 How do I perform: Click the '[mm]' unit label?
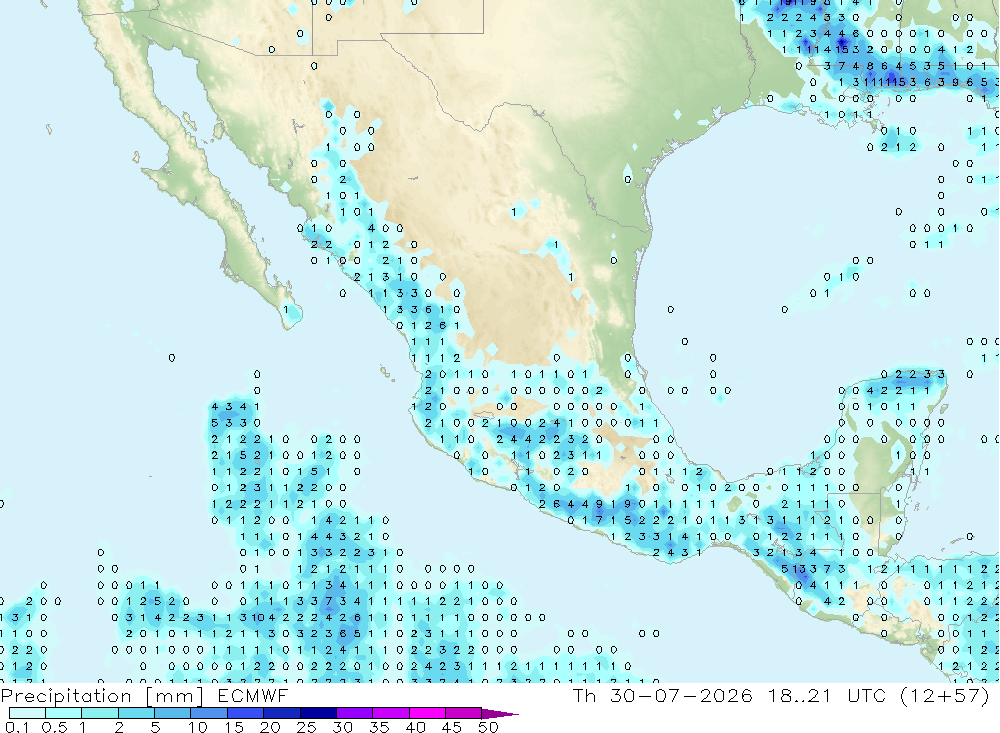(x=175, y=697)
